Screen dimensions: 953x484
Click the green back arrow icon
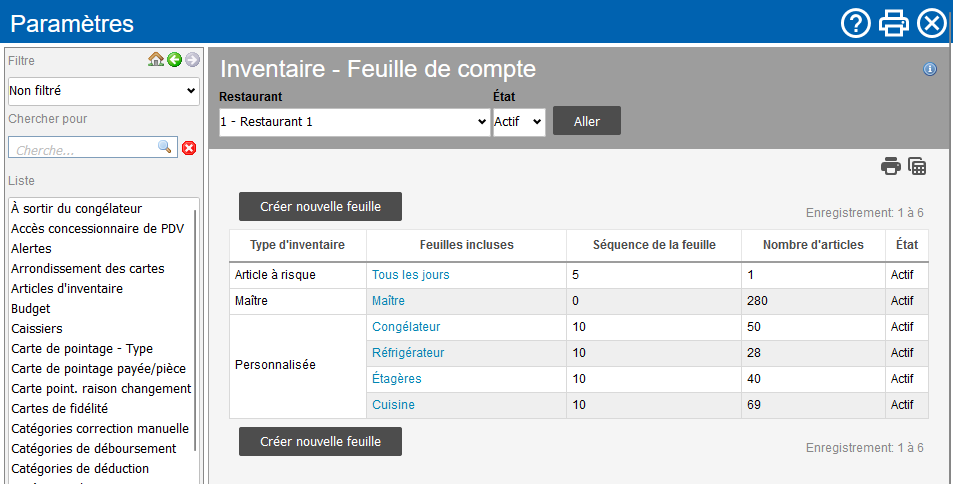point(174,60)
